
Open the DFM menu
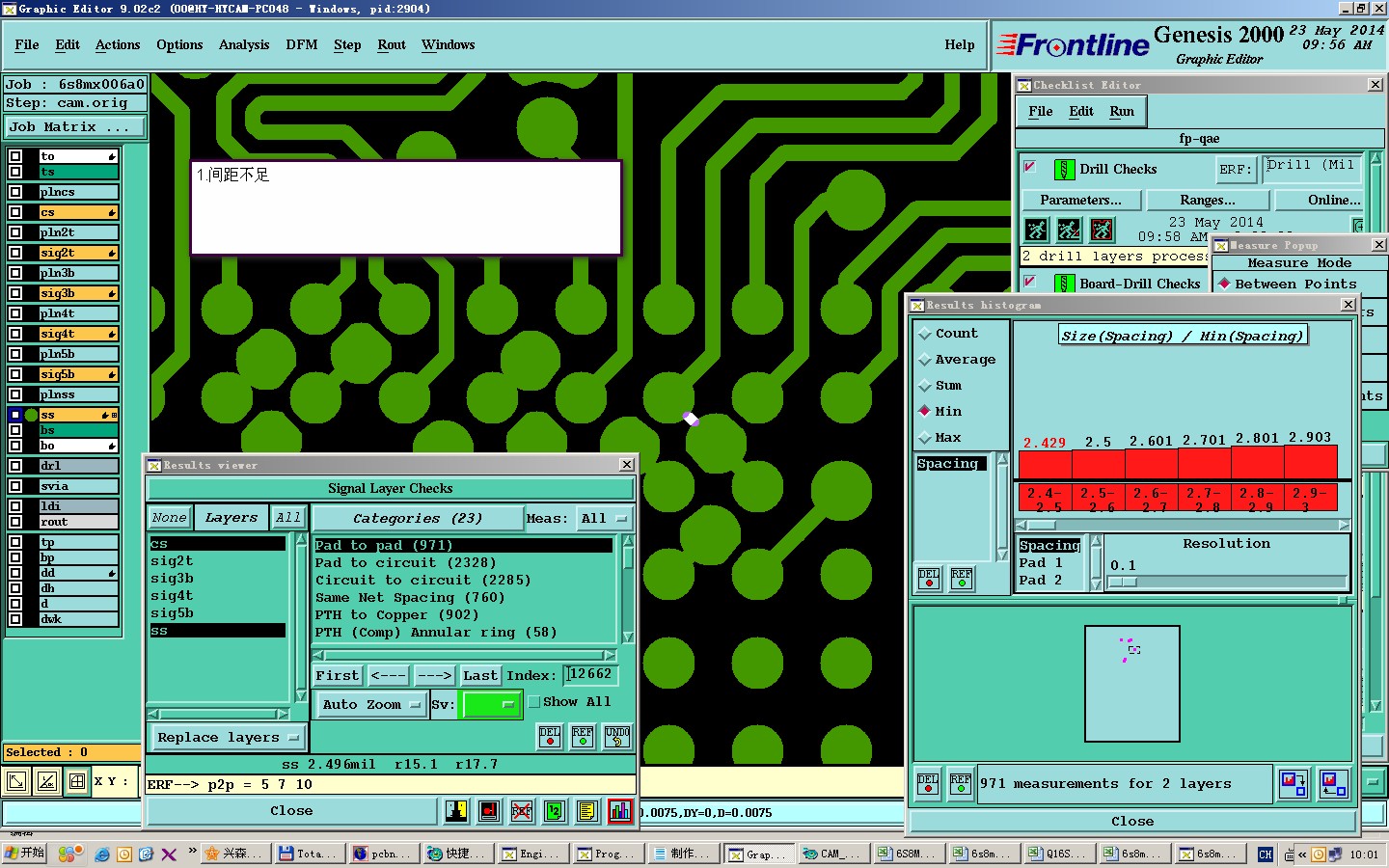[x=302, y=45]
